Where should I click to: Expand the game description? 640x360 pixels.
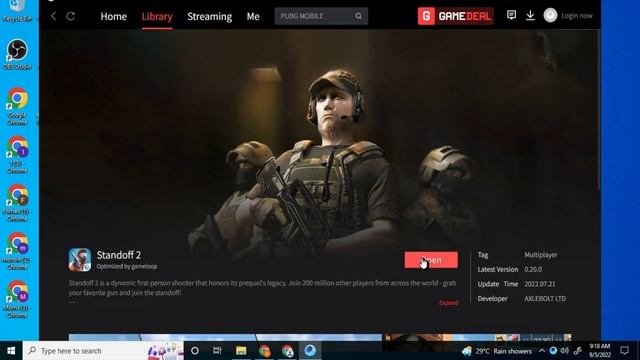point(449,303)
